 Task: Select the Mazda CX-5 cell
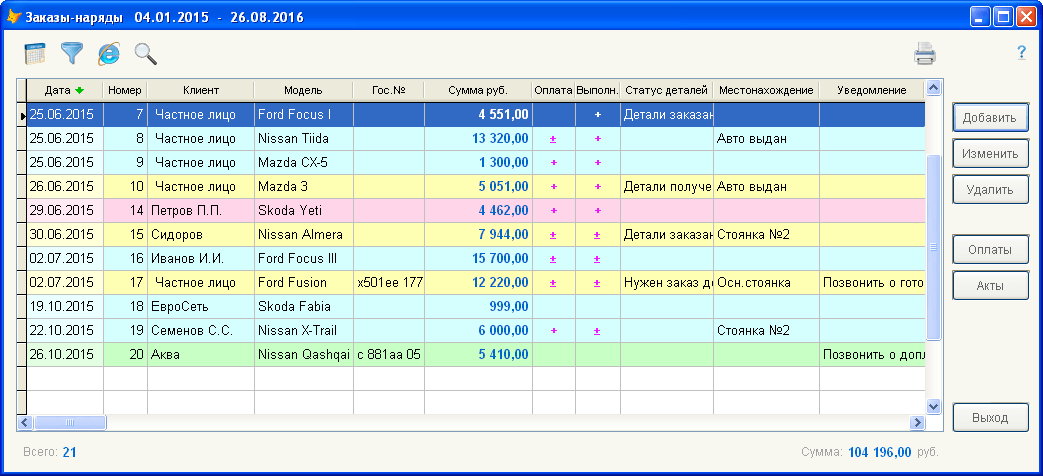pos(303,163)
